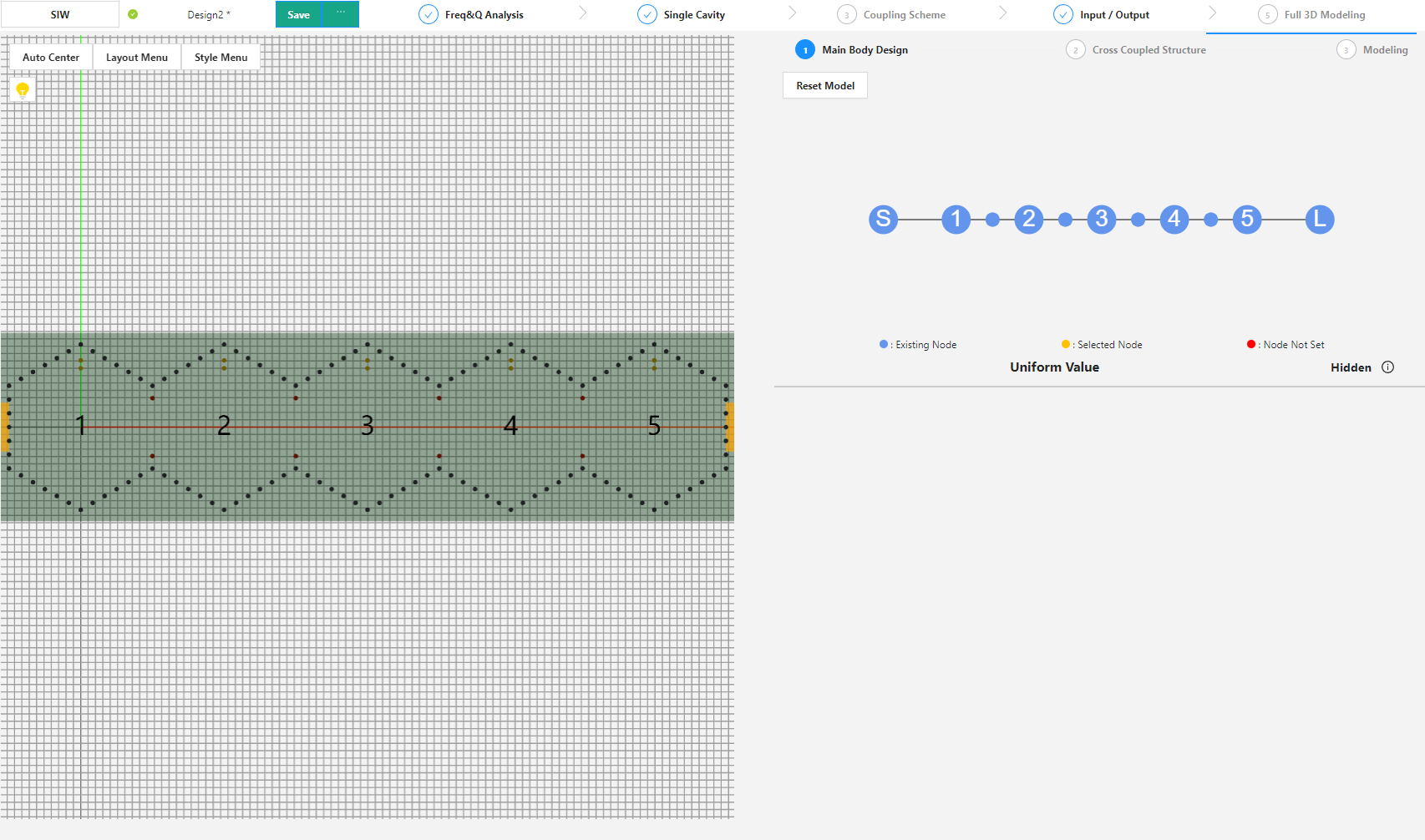
Task: Click Hidden toggle label
Action: [x=1351, y=367]
